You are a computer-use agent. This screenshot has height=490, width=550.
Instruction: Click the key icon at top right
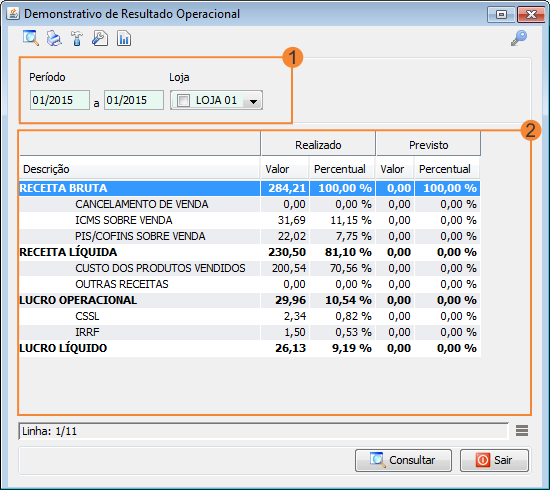pos(519,38)
